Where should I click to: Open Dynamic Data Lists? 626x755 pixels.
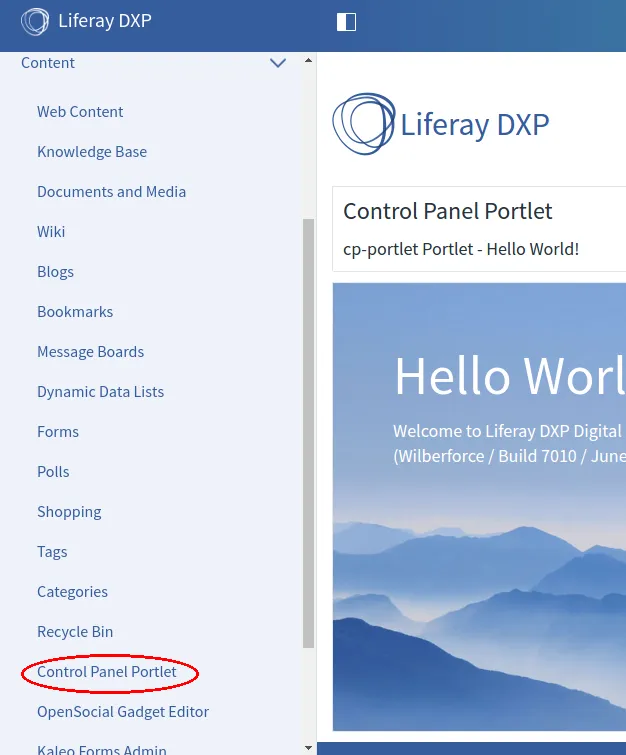(x=101, y=391)
